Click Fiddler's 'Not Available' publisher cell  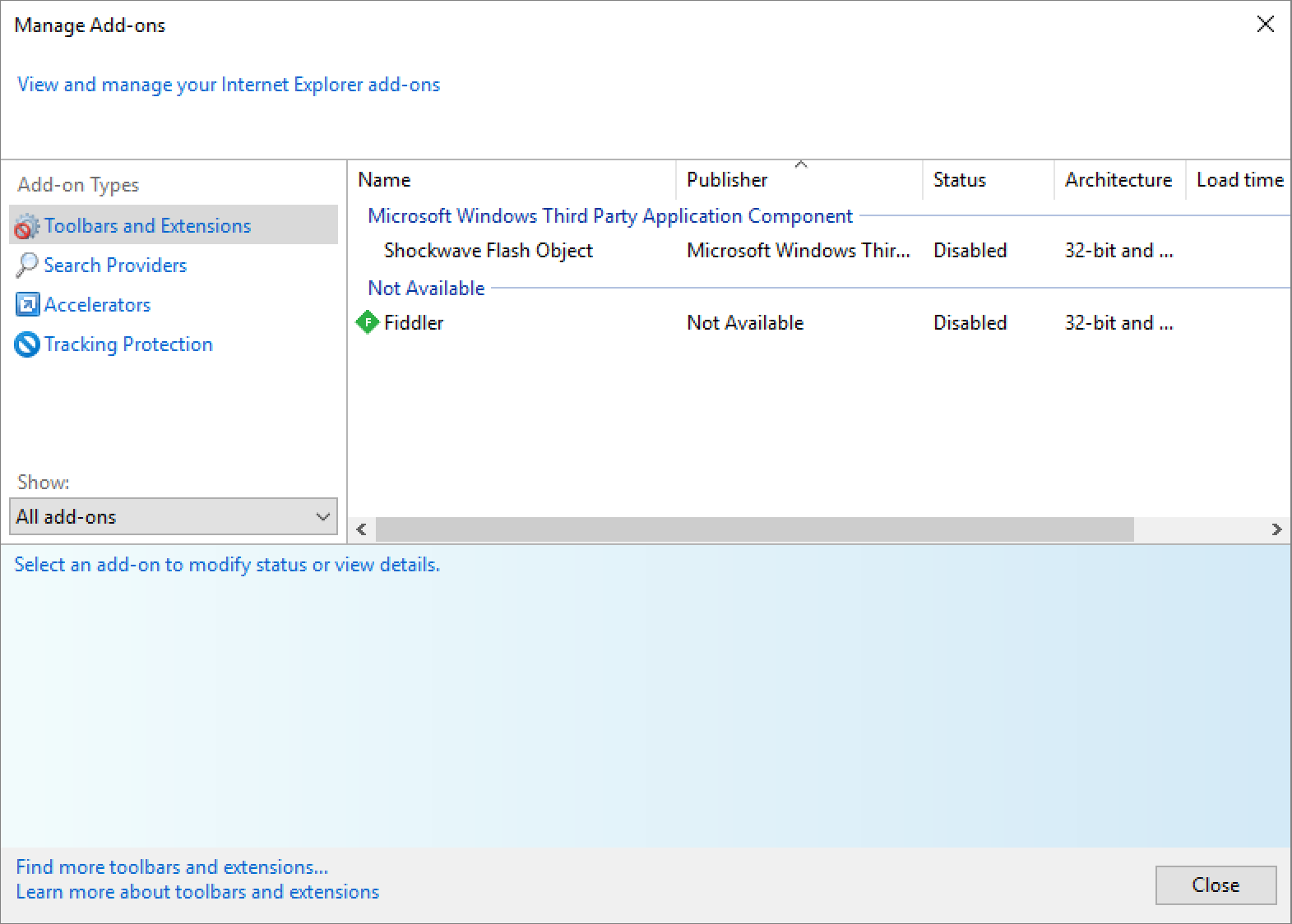coord(745,323)
